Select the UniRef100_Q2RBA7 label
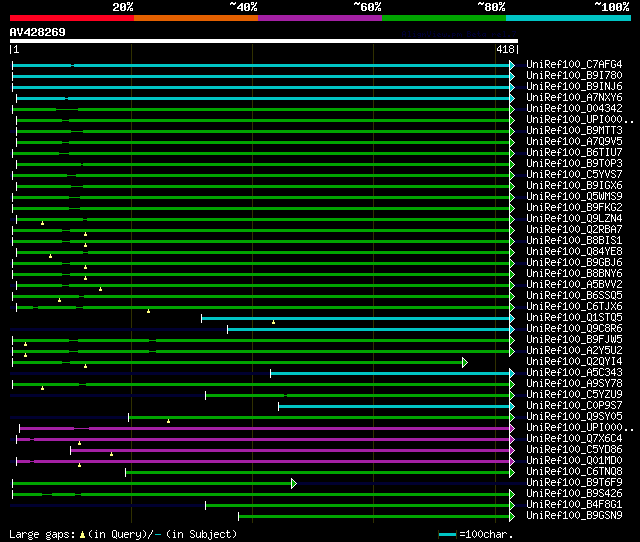 (x=574, y=230)
